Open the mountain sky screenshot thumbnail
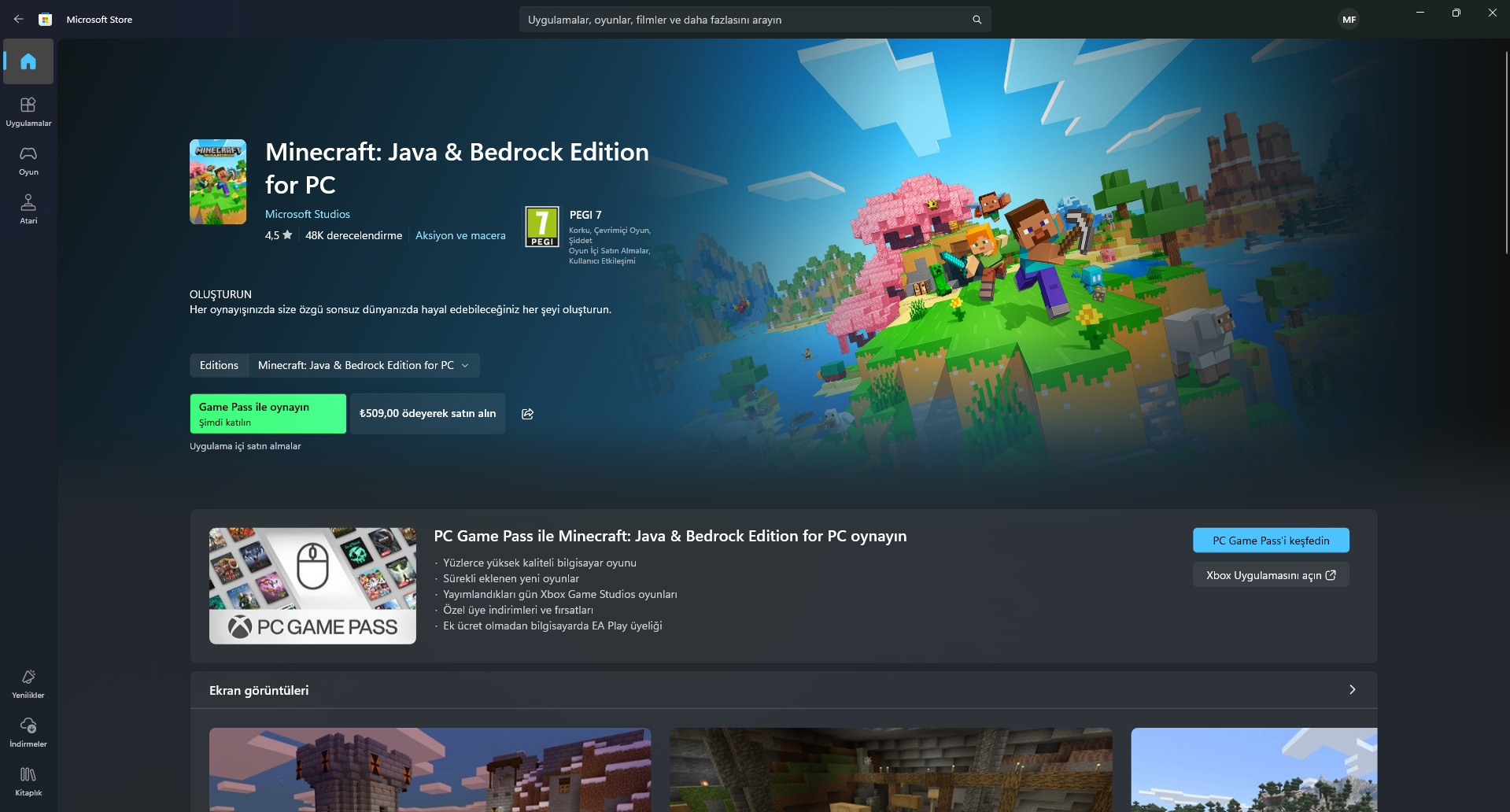This screenshot has width=1510, height=812. pyautogui.click(x=1254, y=770)
